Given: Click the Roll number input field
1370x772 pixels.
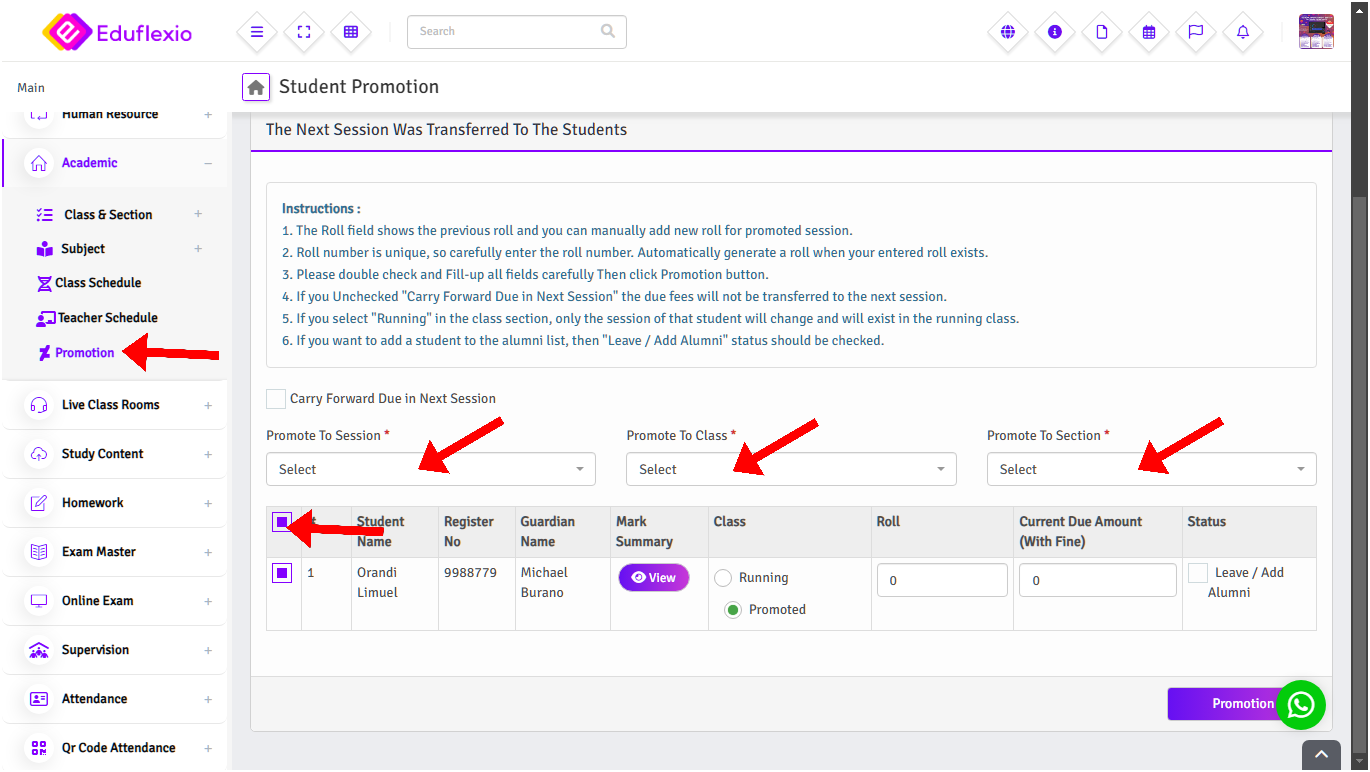Looking at the screenshot, I should [x=941, y=580].
